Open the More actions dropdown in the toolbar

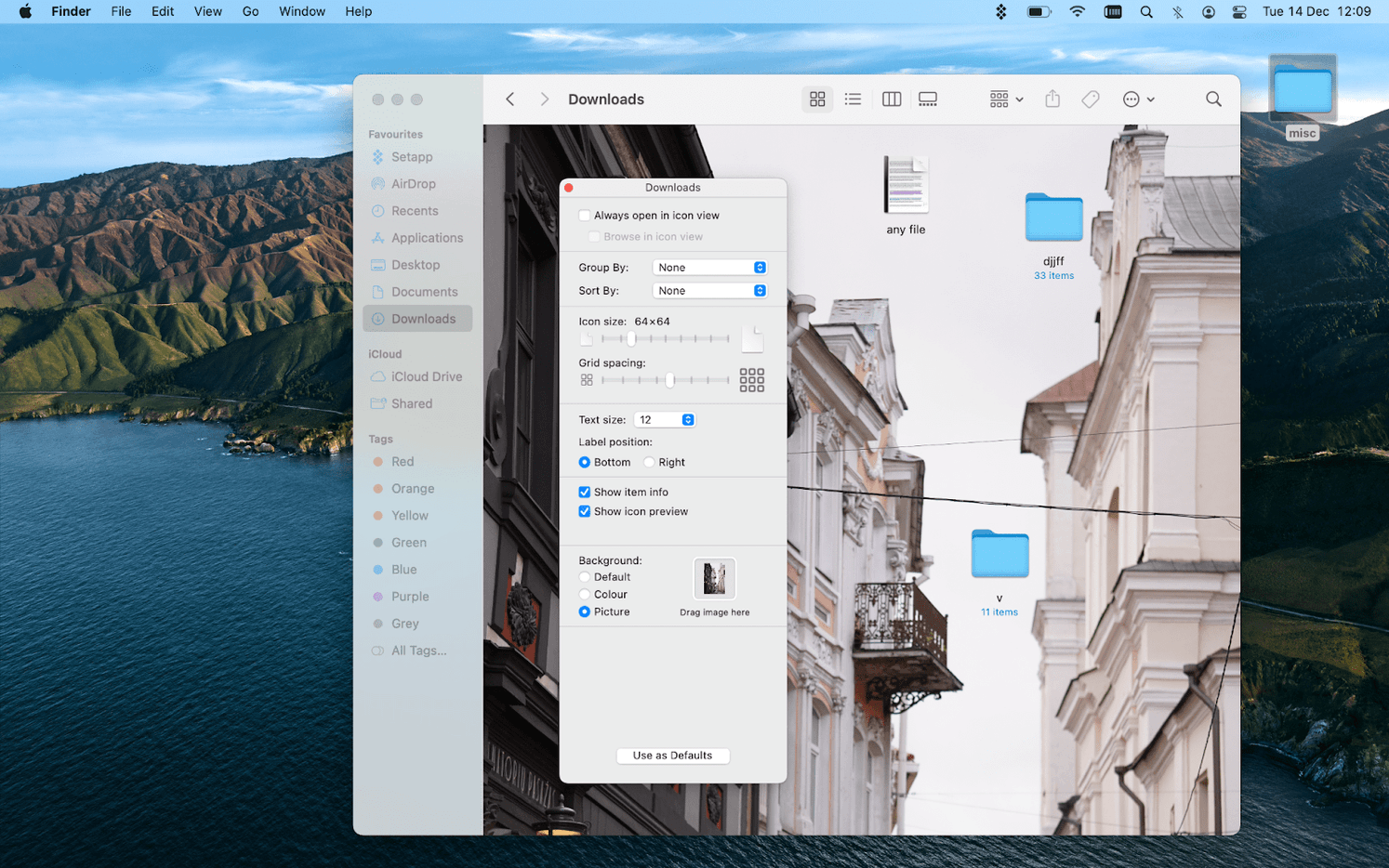click(x=1136, y=99)
